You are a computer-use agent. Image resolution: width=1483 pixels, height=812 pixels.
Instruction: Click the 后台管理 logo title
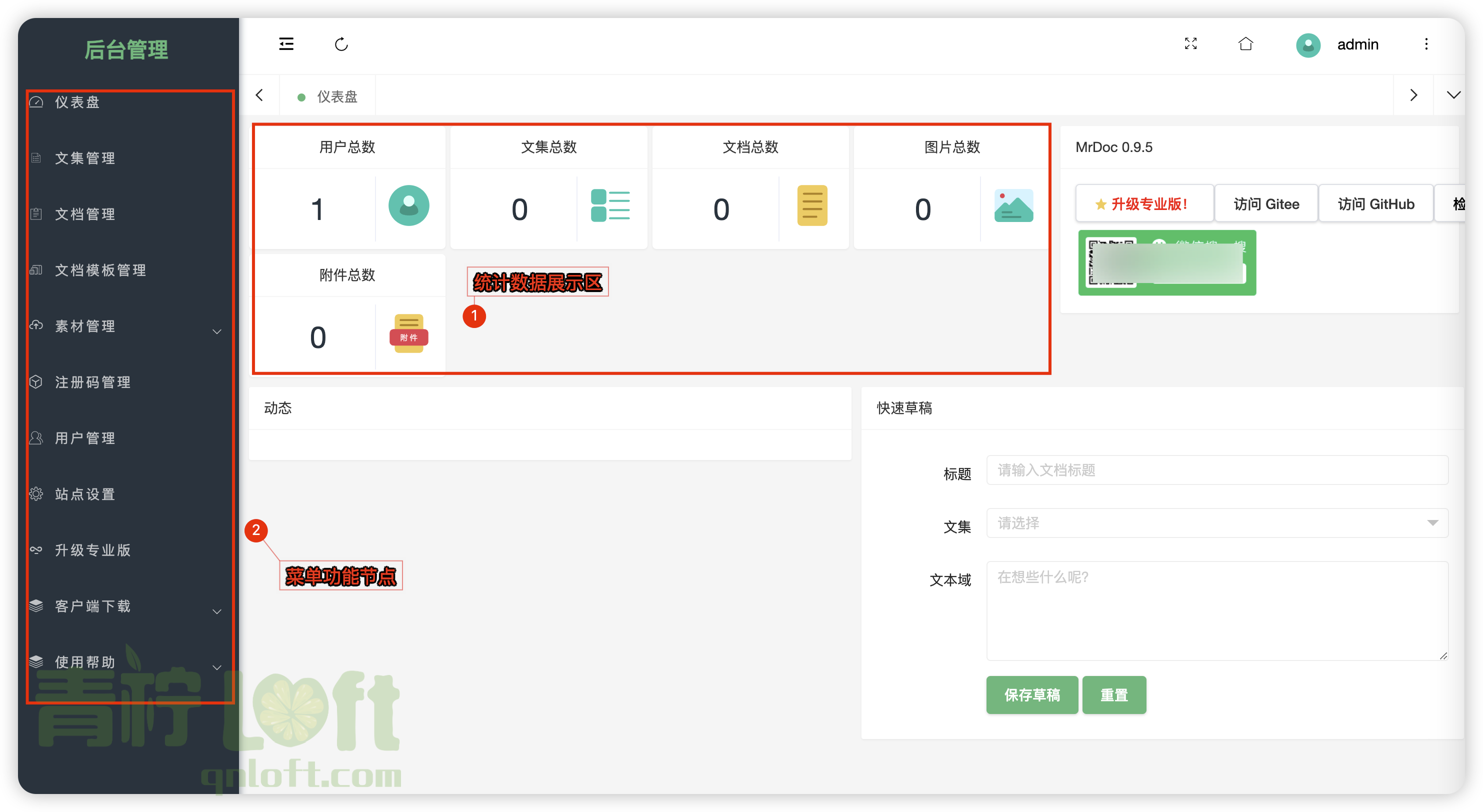click(126, 49)
